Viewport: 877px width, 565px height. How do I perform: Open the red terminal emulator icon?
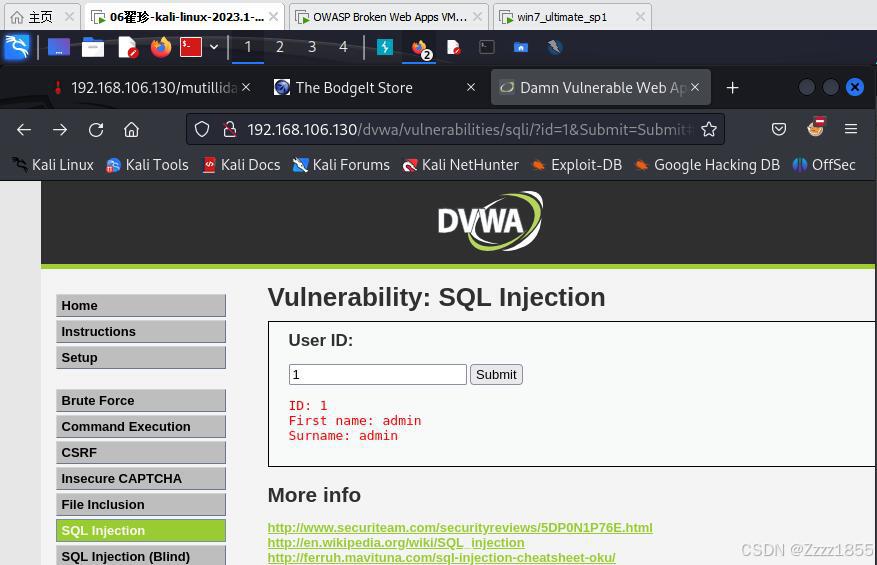point(191,47)
